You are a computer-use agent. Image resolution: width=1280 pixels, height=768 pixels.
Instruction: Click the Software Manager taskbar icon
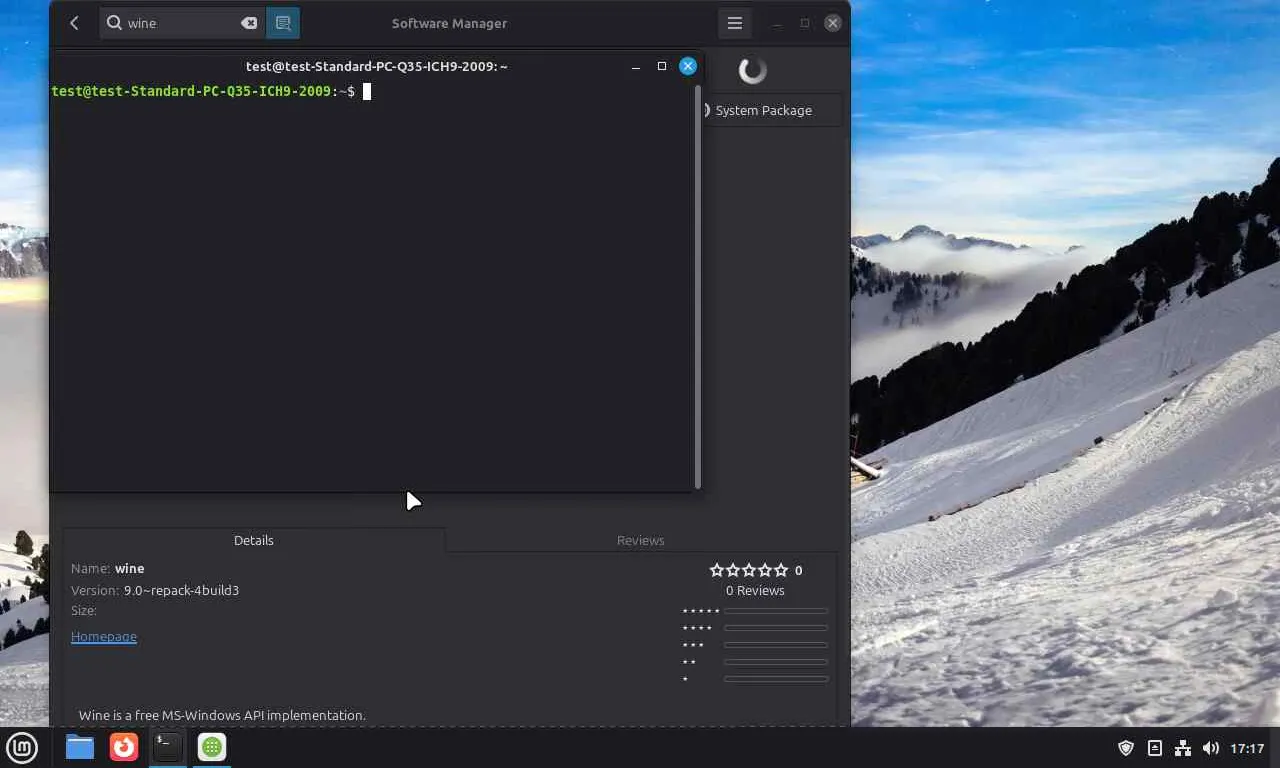[212, 747]
